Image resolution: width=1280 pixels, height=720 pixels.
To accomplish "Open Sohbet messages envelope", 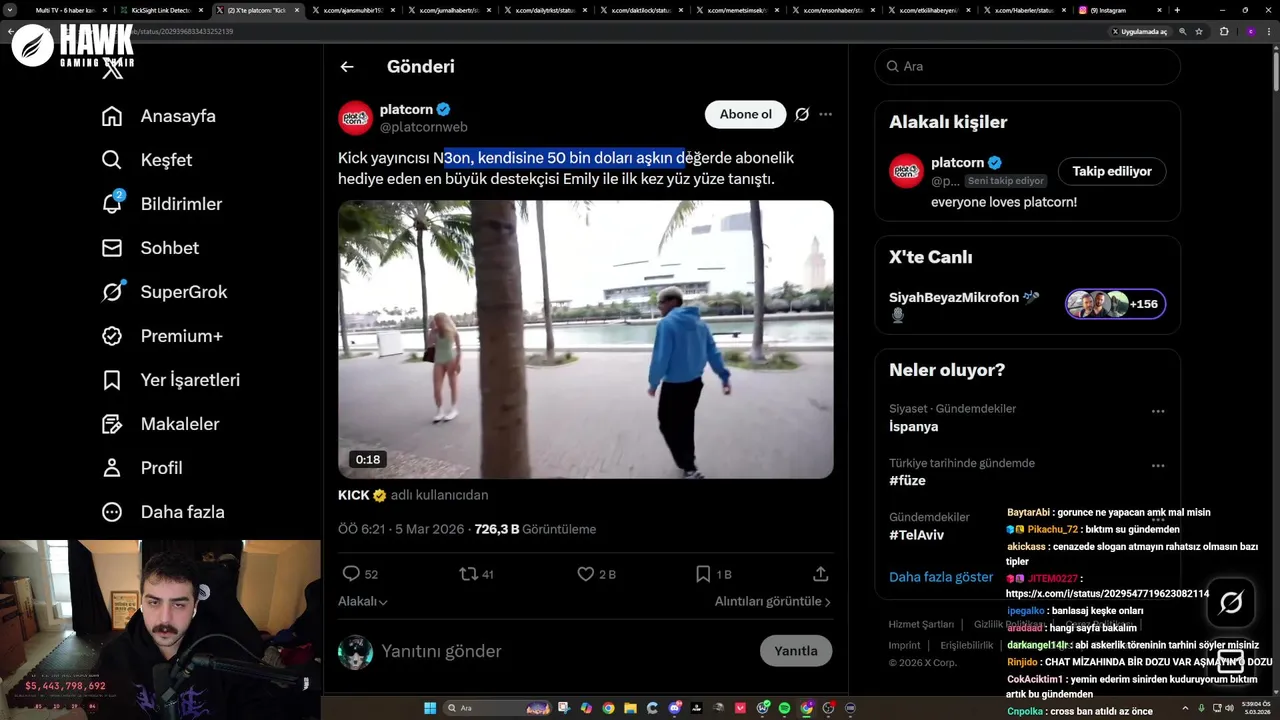I will pyautogui.click(x=112, y=248).
